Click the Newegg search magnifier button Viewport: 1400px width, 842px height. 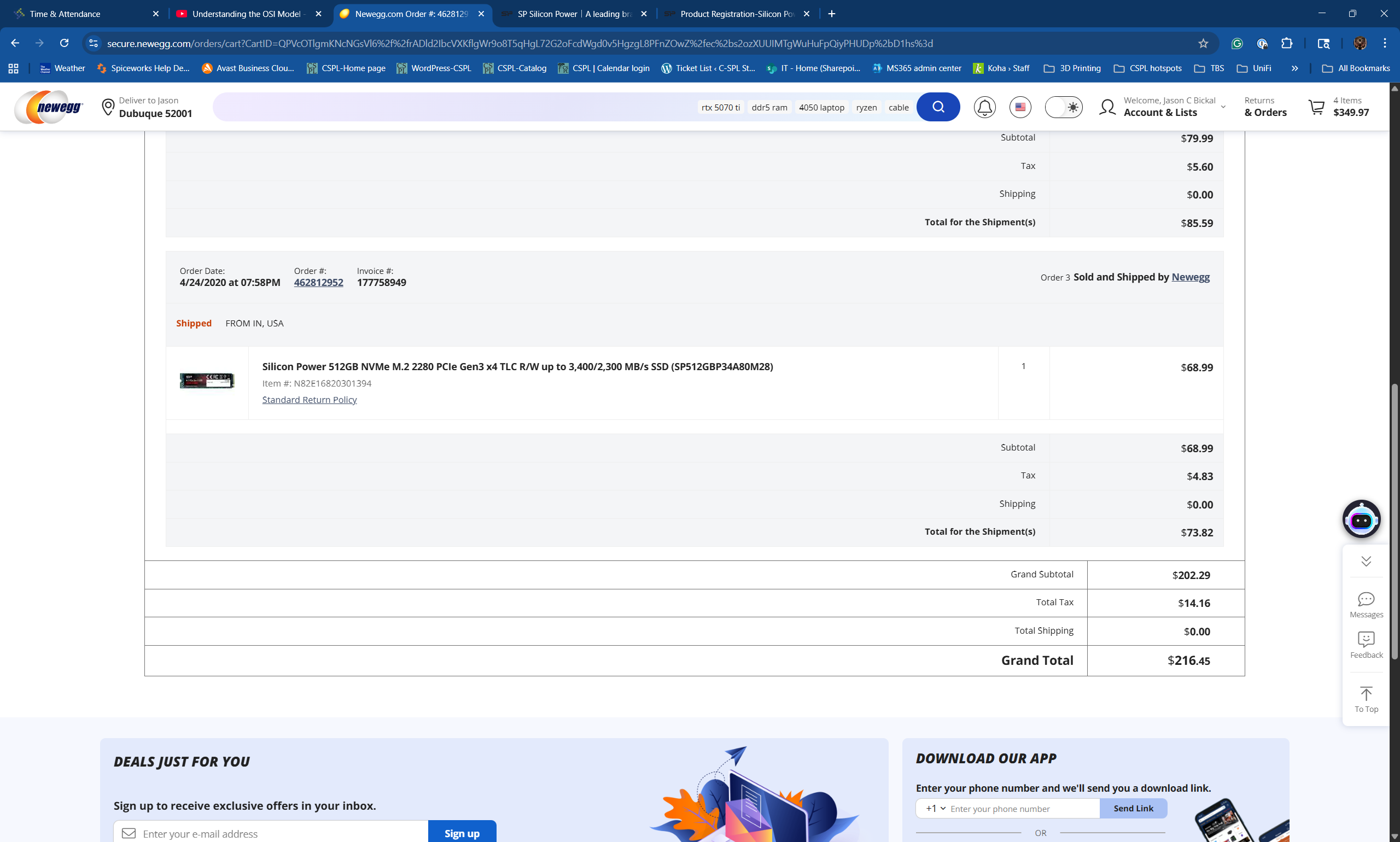(x=937, y=107)
